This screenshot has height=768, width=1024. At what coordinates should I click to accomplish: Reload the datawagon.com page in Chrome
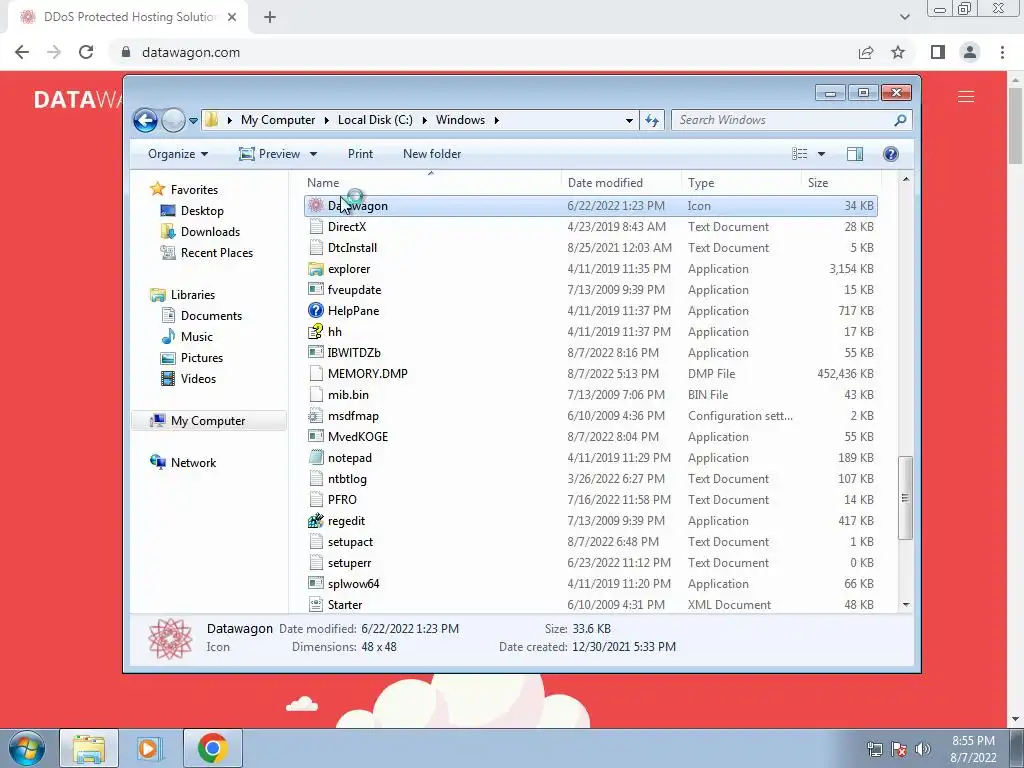(86, 52)
